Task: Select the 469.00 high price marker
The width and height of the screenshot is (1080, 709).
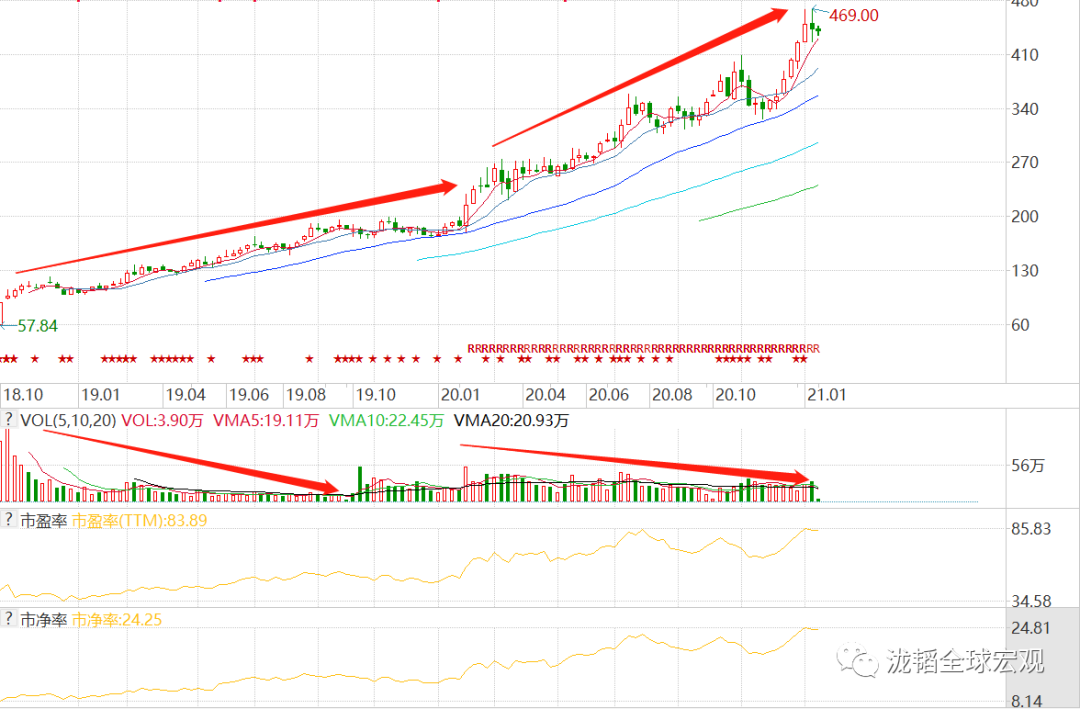Action: click(854, 15)
